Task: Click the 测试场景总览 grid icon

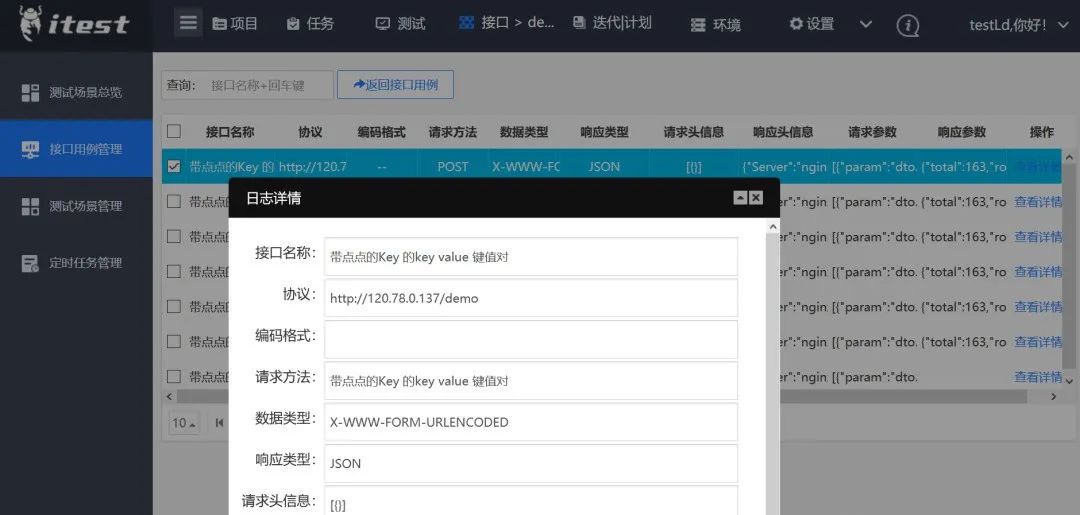Action: 30,92
